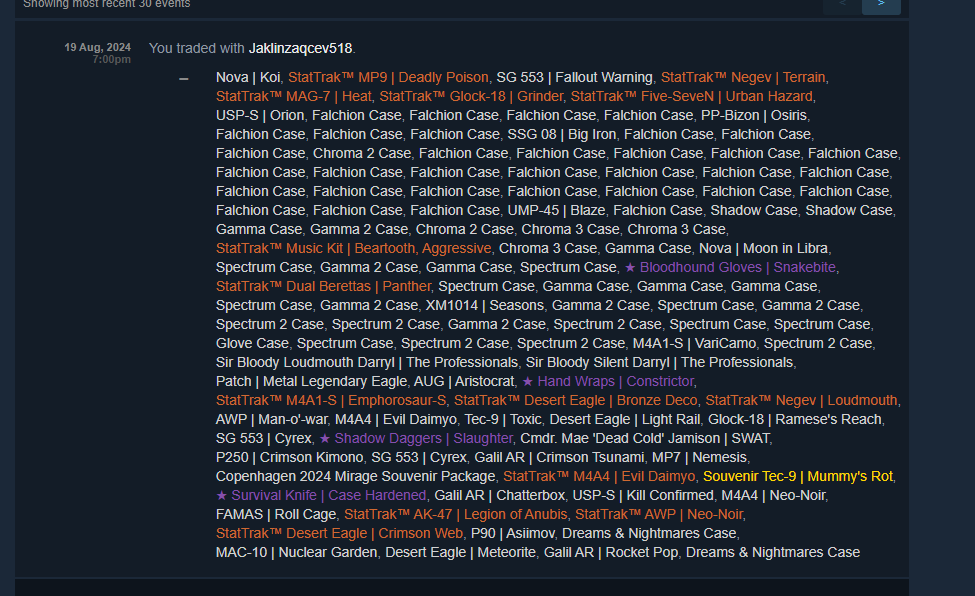Open the P90 | Asiimov item
Viewport: 975px width, 596px height.
512,533
